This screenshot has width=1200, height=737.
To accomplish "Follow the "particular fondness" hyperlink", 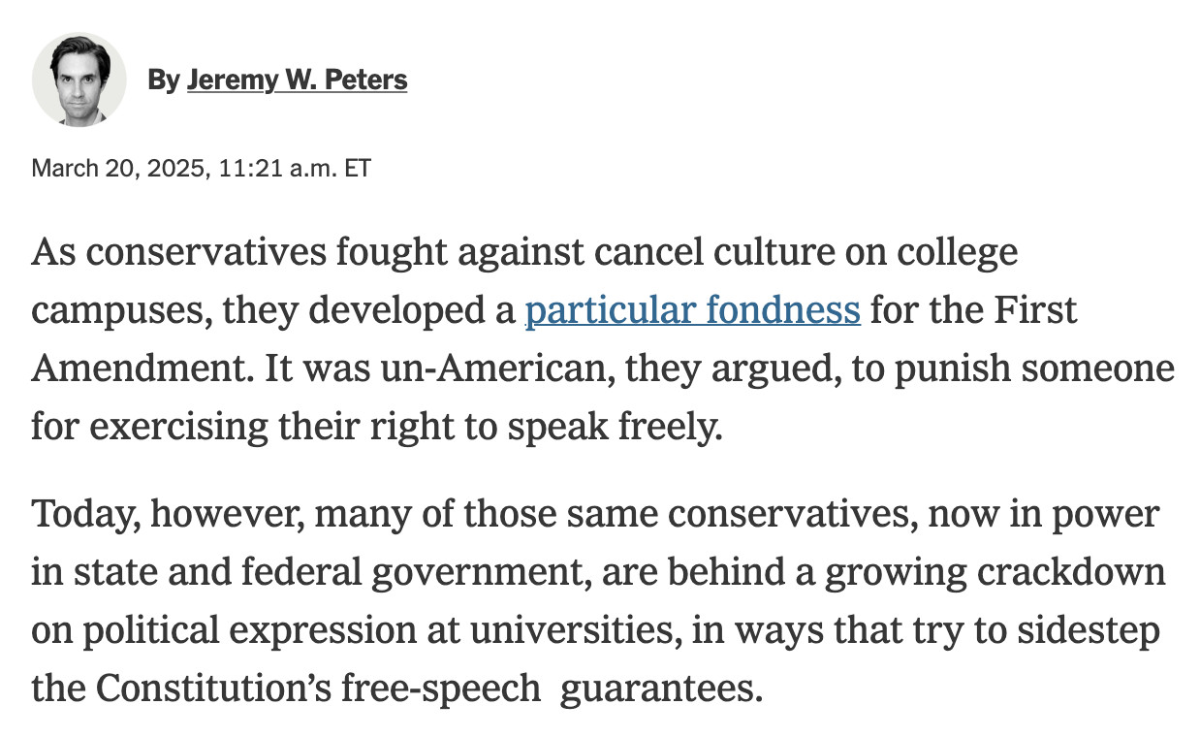I will pos(692,310).
